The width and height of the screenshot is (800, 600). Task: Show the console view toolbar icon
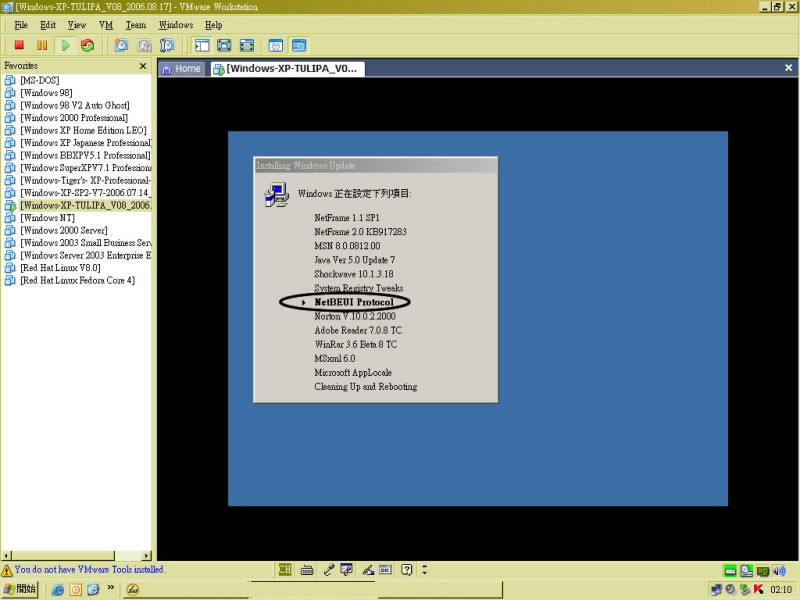tap(298, 45)
